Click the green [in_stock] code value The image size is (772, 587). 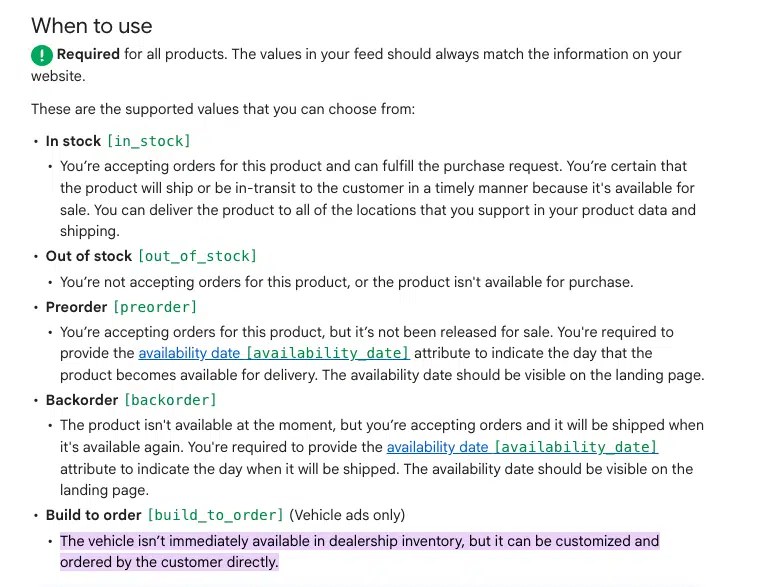[x=148, y=141]
